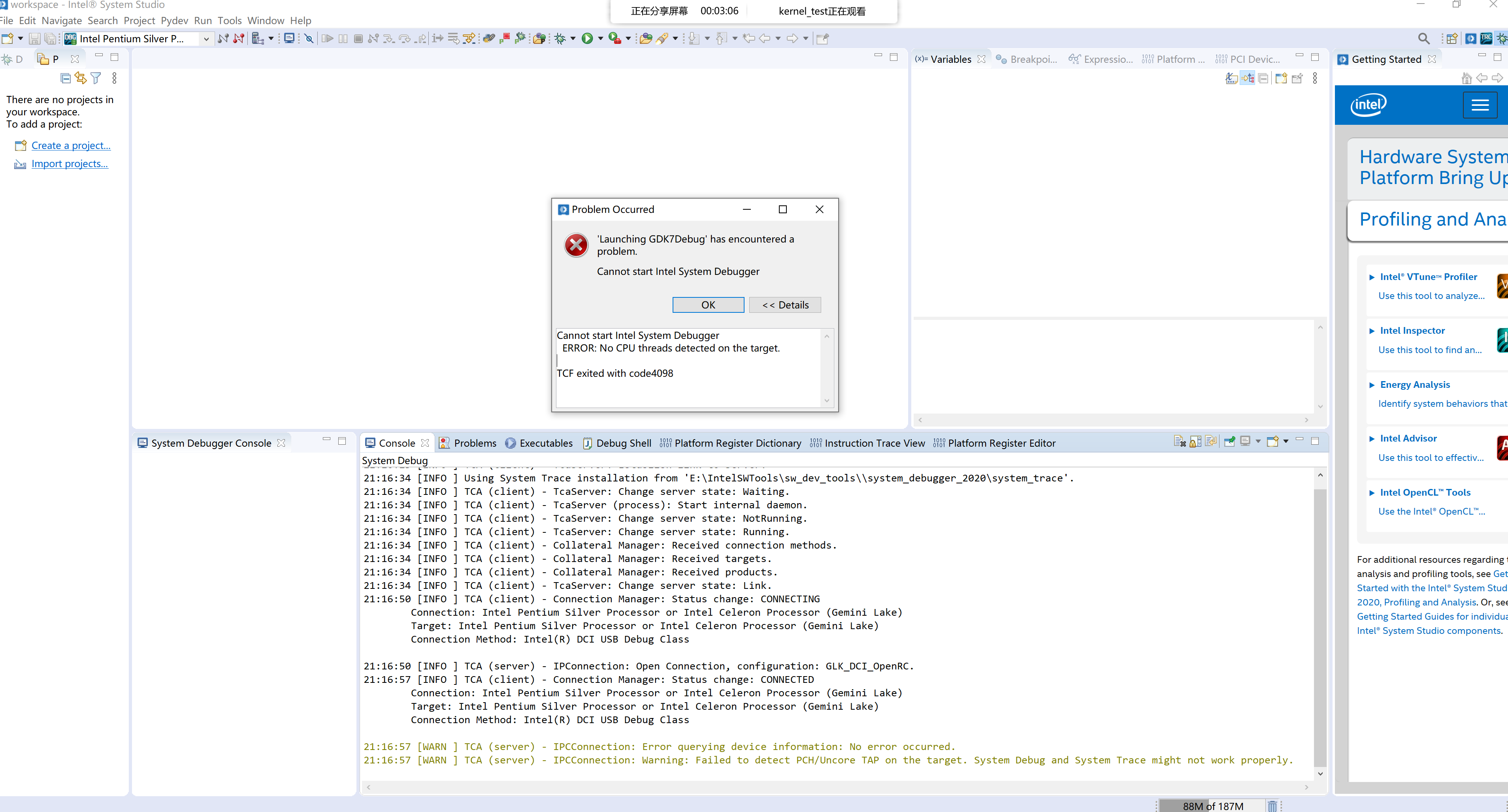Open the Debug button dropdown arrow

pyautogui.click(x=573, y=39)
